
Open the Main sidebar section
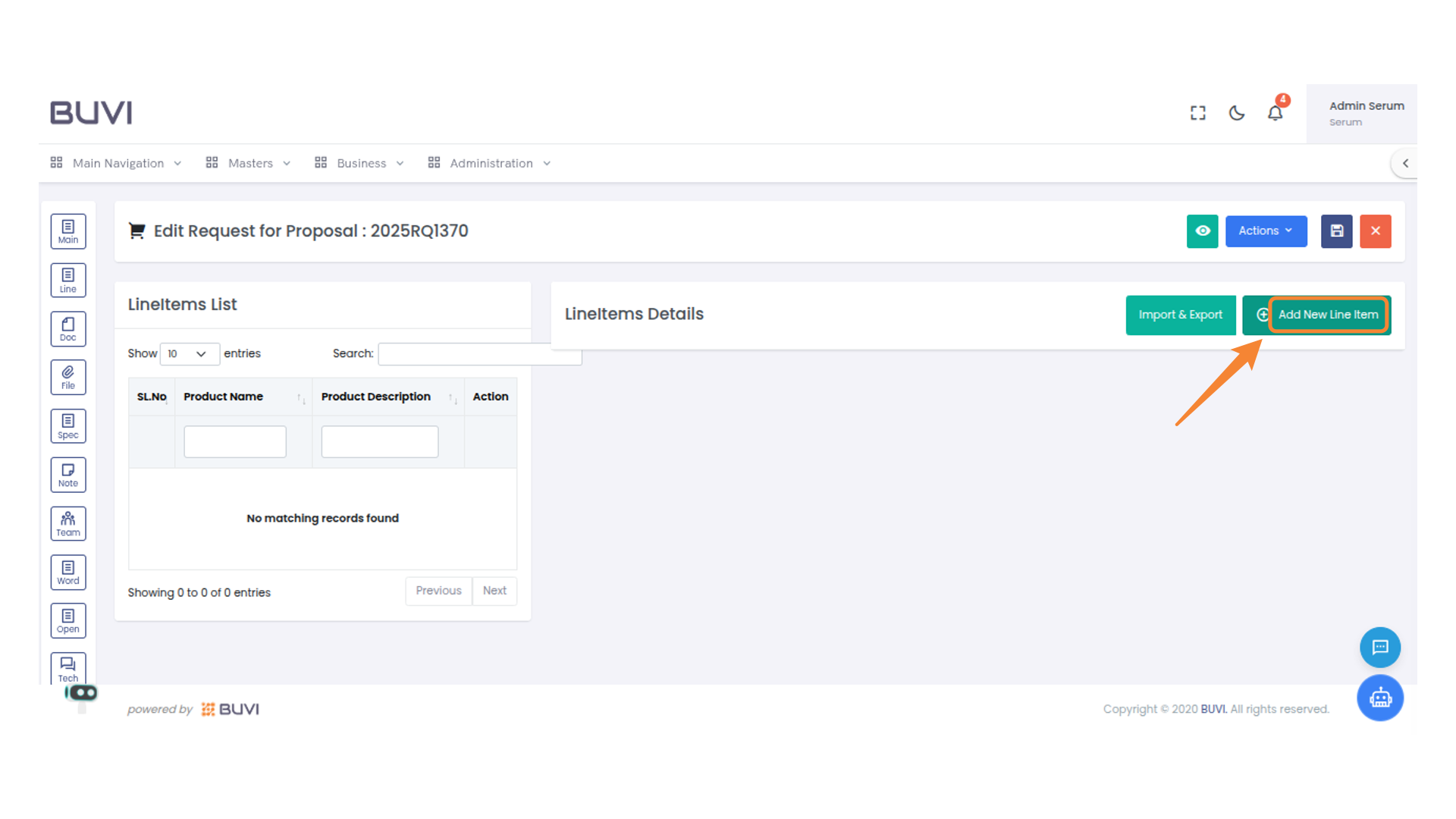[68, 231]
